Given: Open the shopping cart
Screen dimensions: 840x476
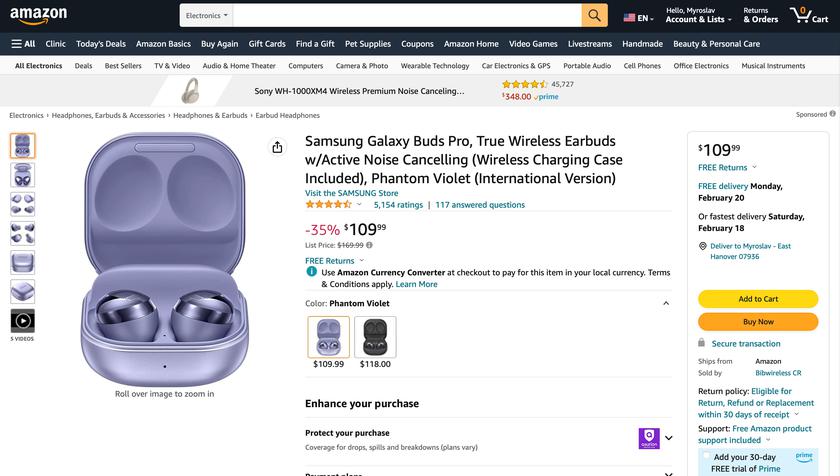Looking at the screenshot, I should (808, 16).
